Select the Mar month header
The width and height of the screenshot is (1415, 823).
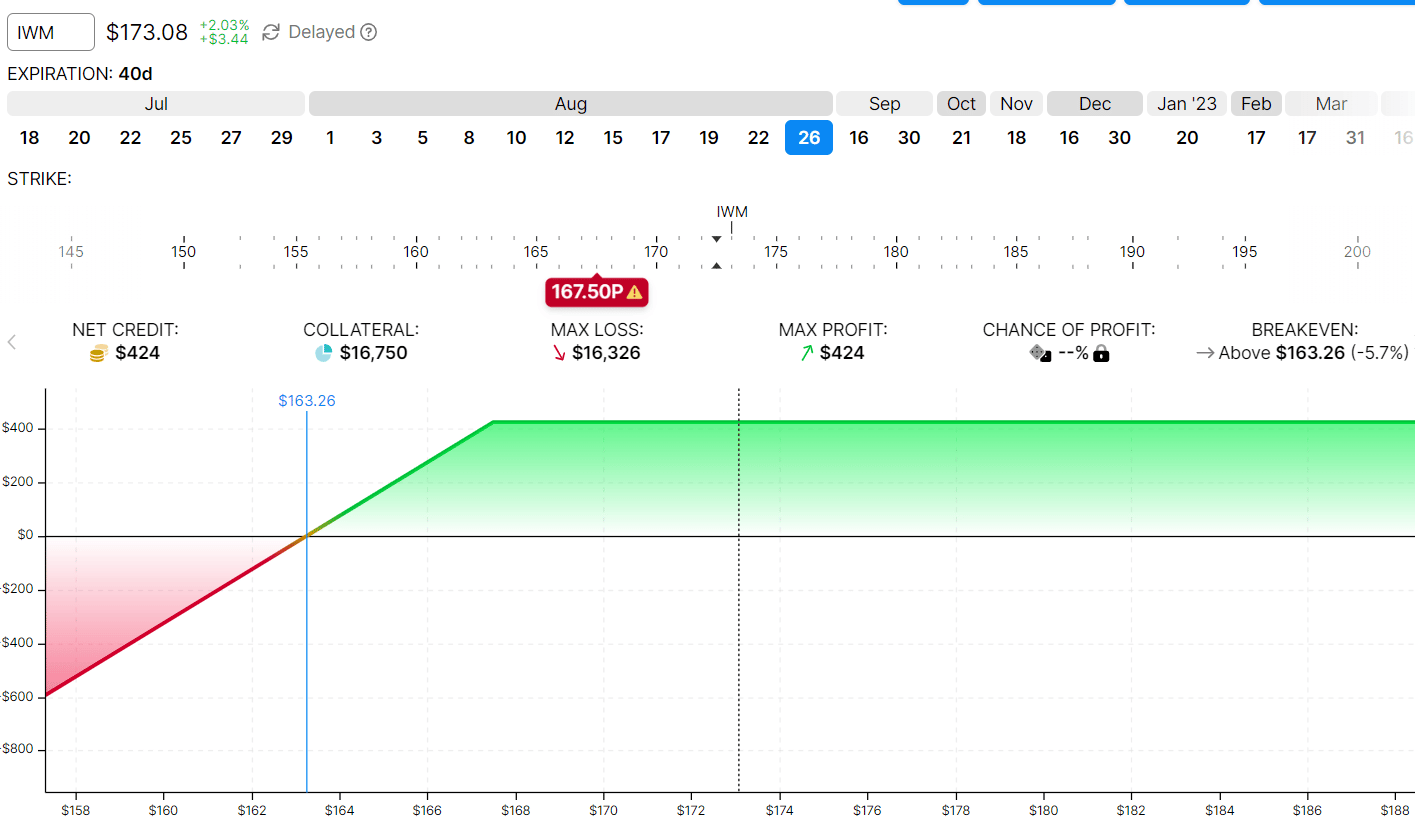point(1331,104)
